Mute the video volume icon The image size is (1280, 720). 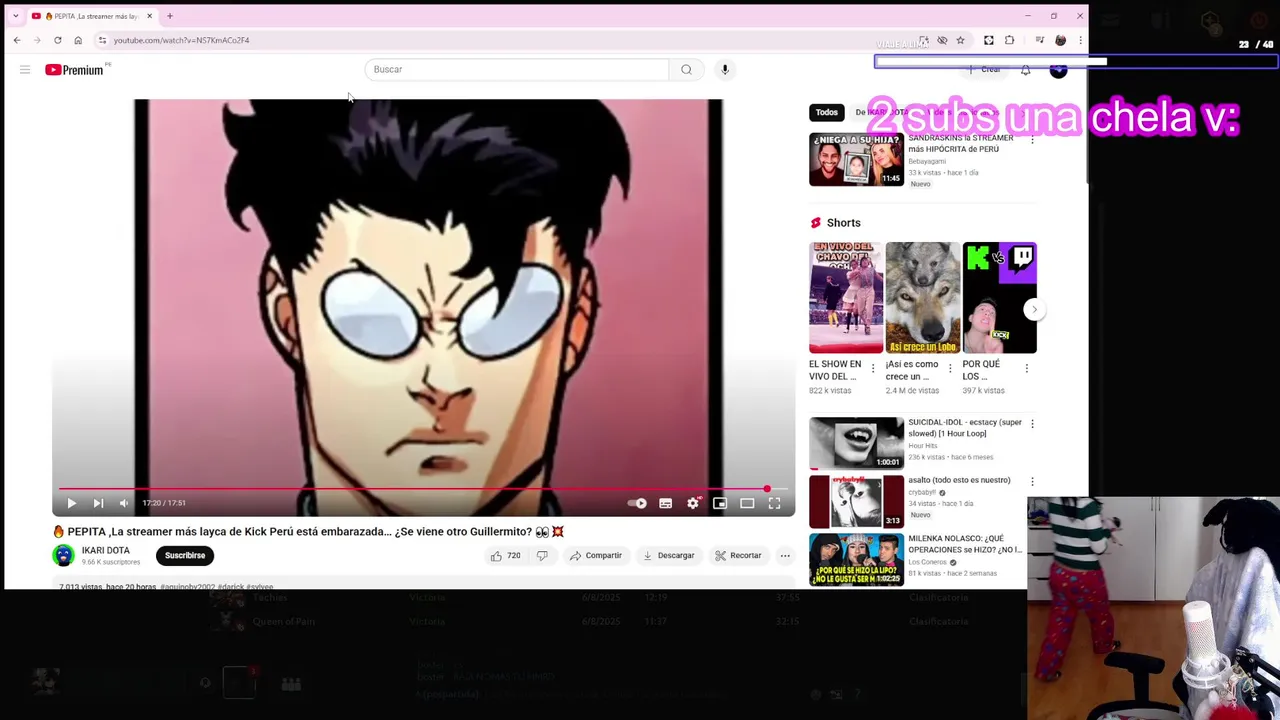124,503
